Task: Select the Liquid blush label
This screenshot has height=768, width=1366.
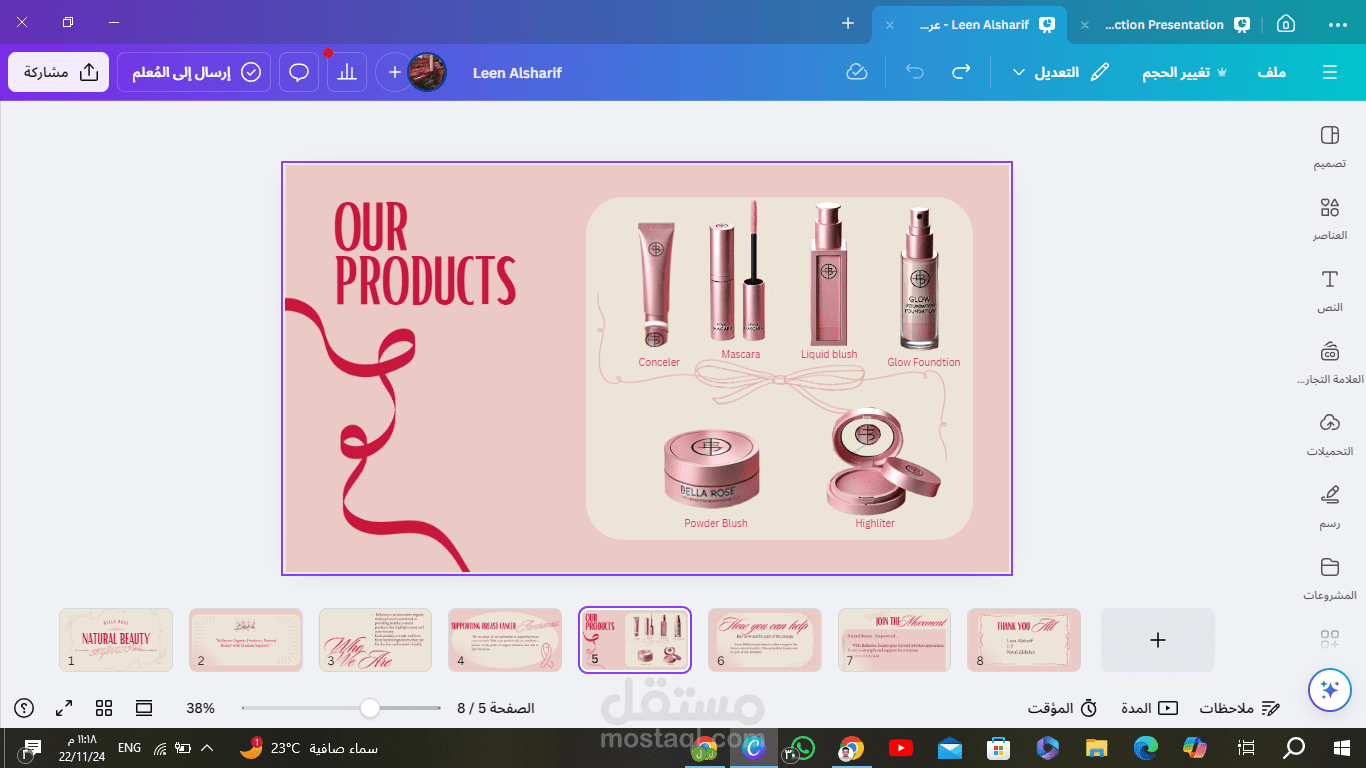Action: (829, 355)
